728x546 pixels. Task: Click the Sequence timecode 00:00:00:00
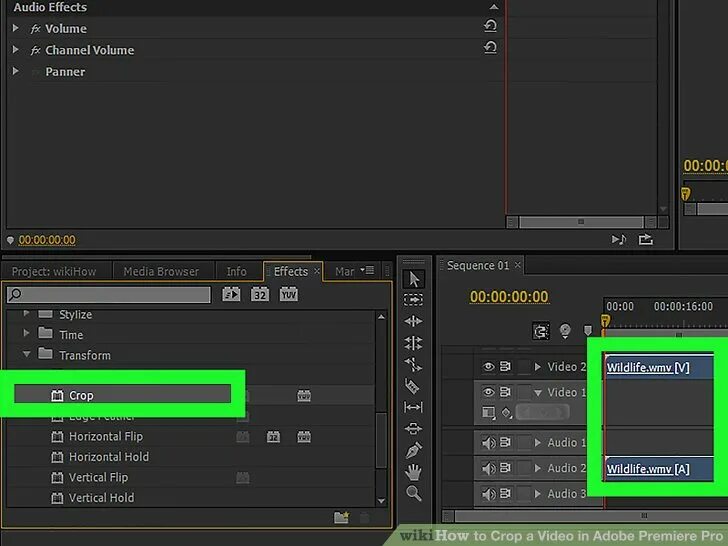509,297
